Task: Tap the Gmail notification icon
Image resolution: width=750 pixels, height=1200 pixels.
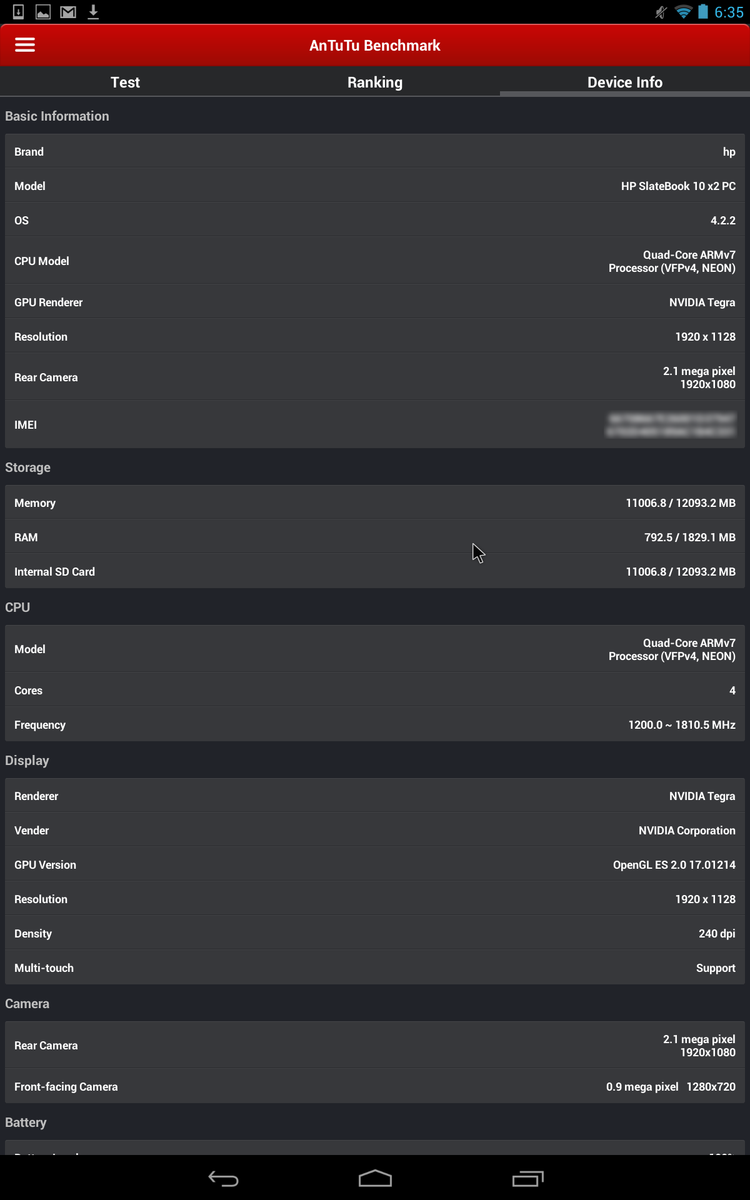Action: click(x=68, y=12)
